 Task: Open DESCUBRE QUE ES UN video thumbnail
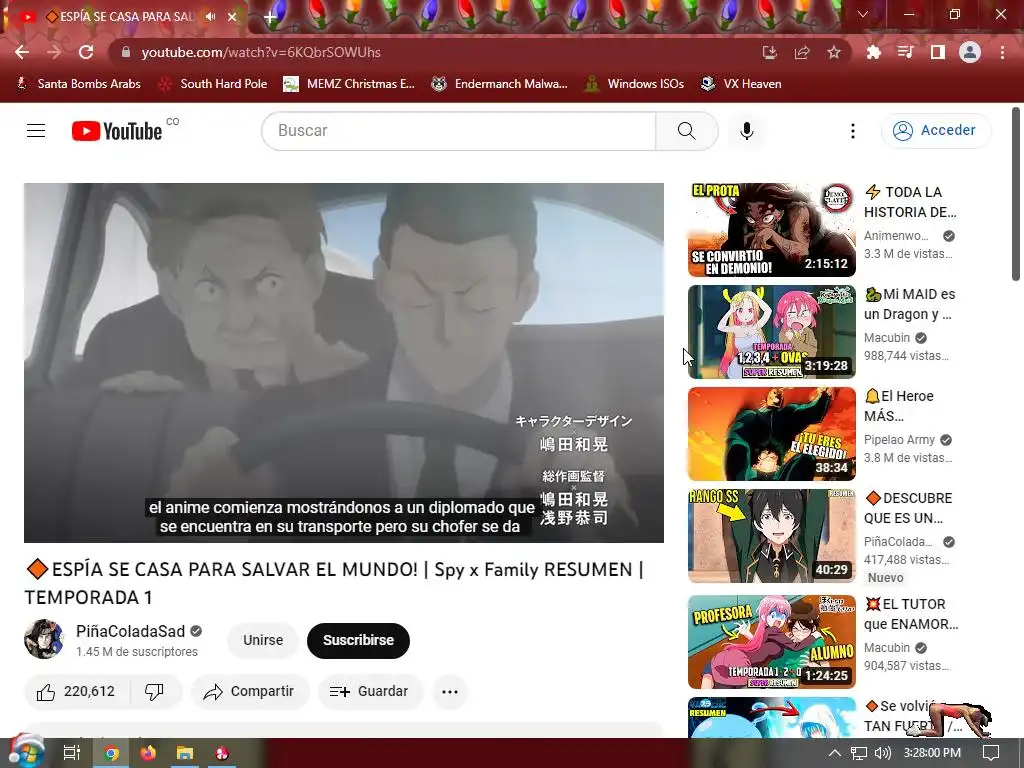[772, 536]
